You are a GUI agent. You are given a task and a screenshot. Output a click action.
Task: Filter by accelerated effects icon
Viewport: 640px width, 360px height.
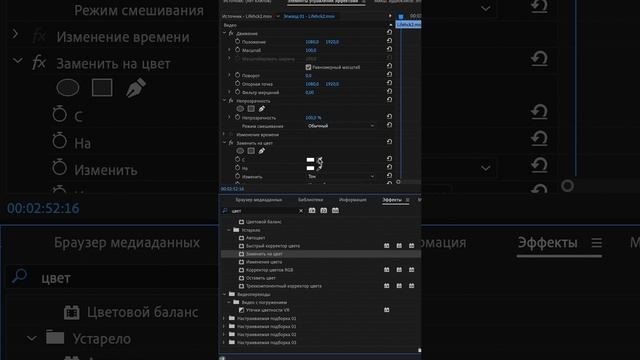point(312,211)
